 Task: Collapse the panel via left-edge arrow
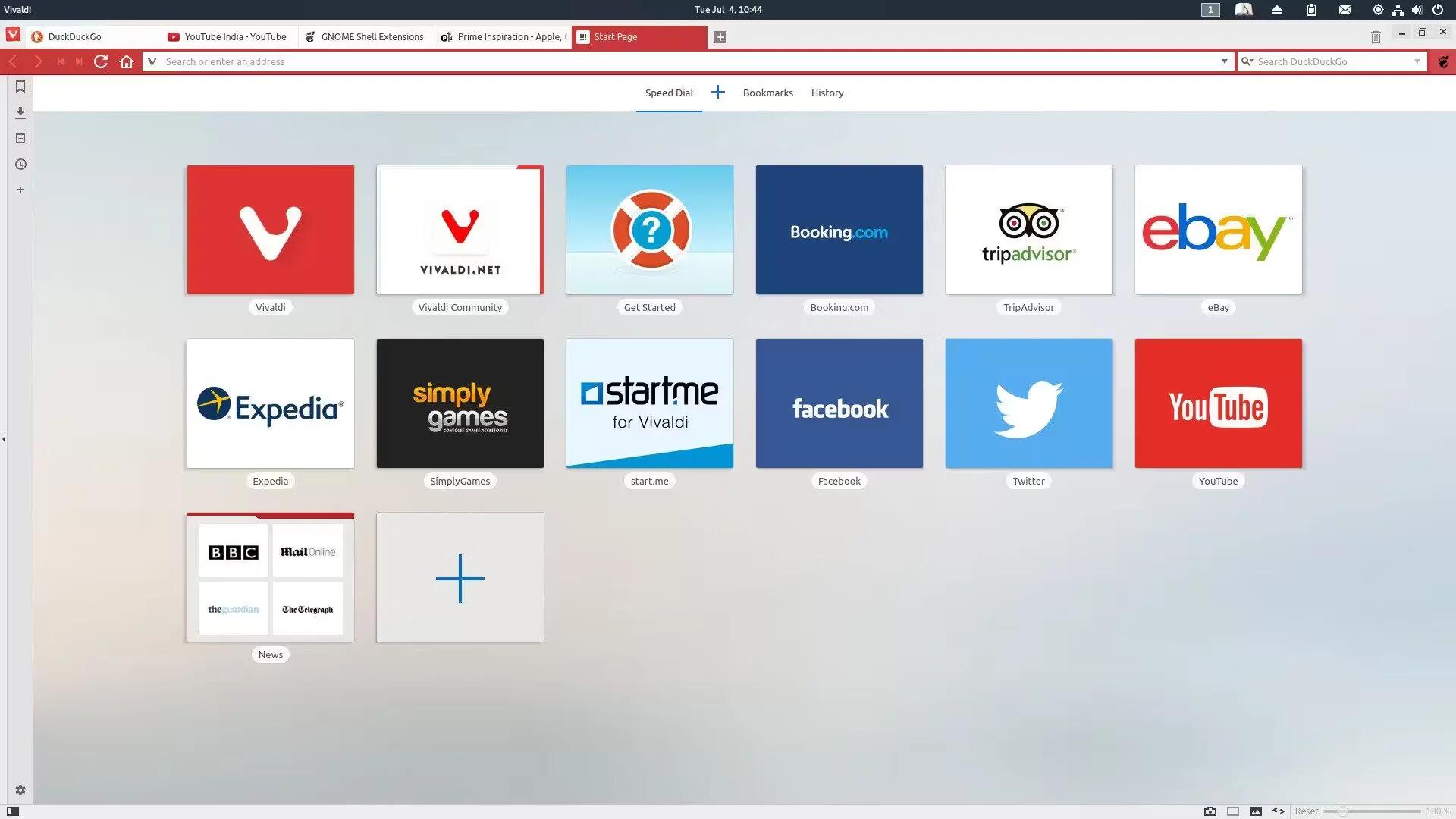tap(4, 439)
